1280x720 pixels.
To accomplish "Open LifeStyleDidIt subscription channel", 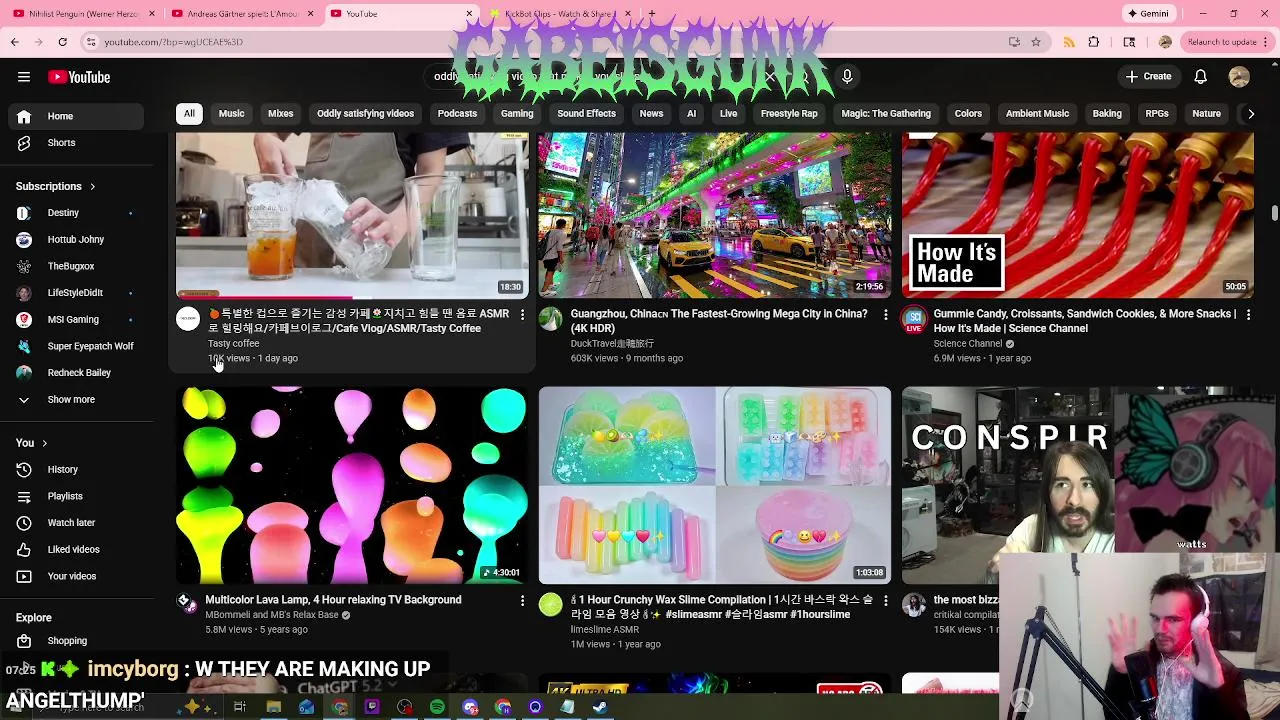I will pyautogui.click(x=76, y=293).
